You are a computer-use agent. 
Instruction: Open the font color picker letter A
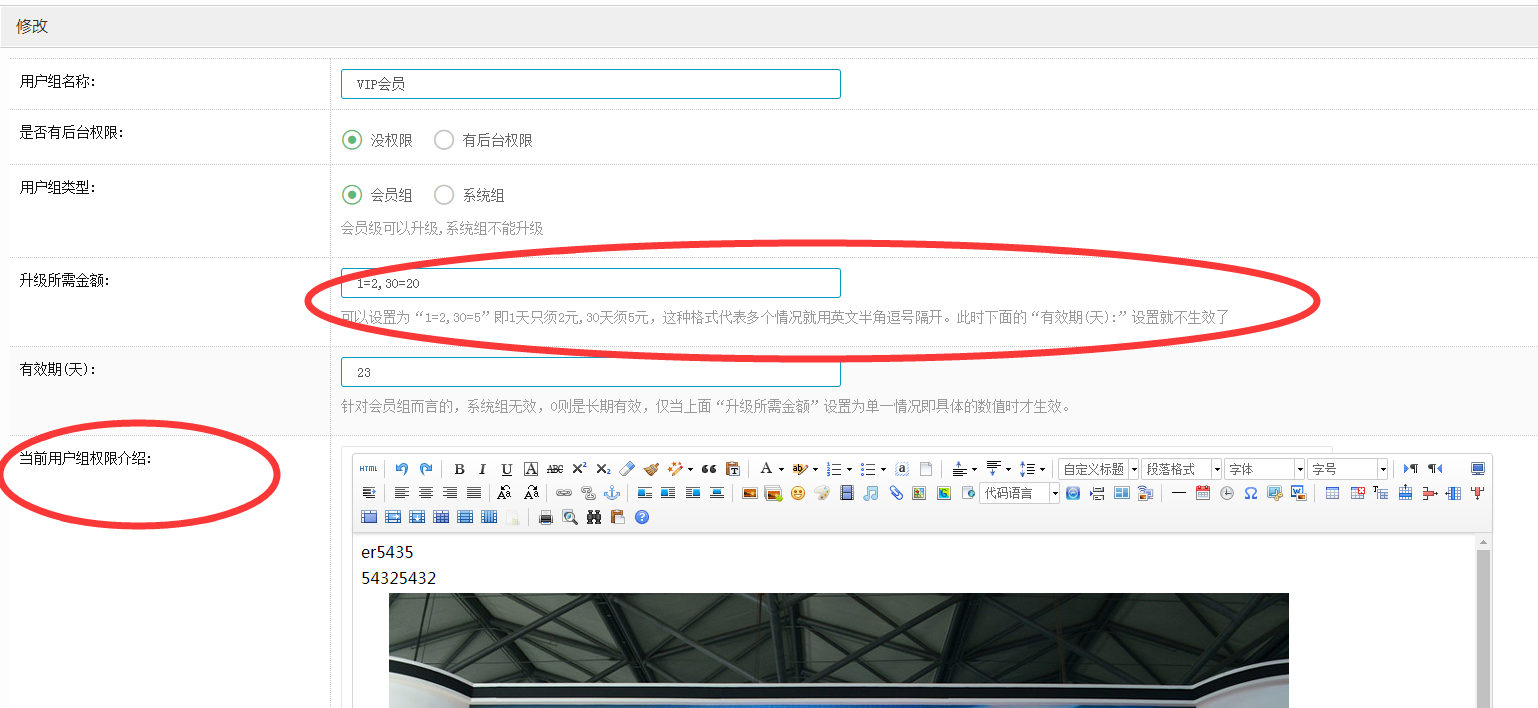(766, 469)
